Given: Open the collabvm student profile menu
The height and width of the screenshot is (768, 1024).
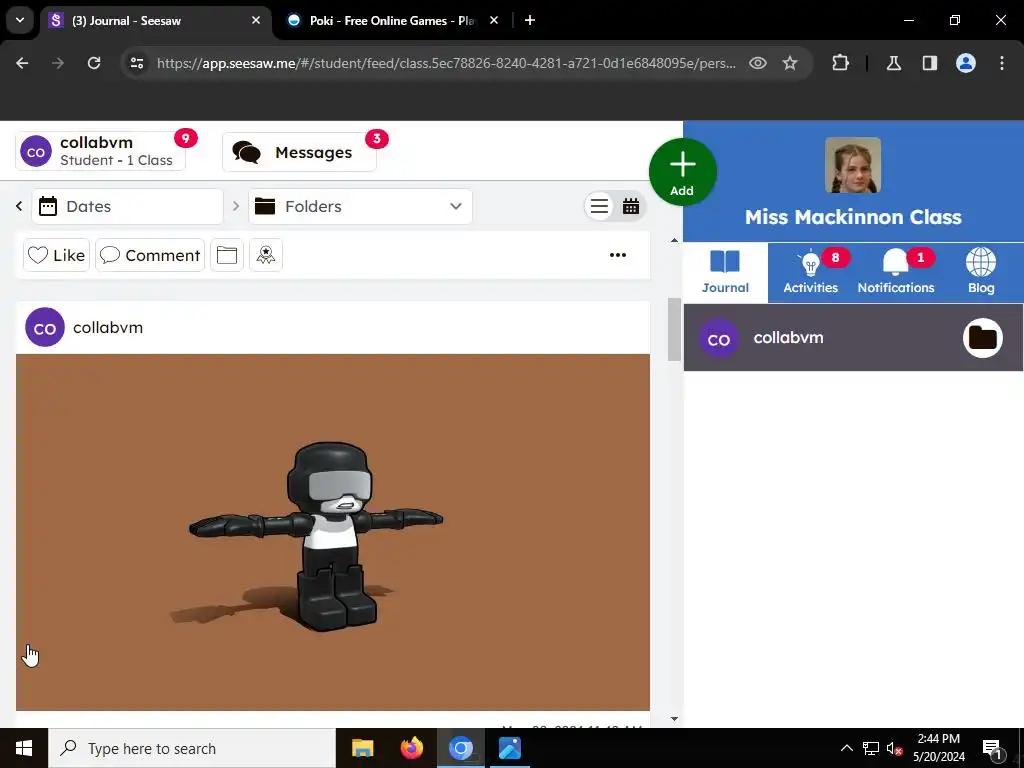Looking at the screenshot, I should coord(101,152).
